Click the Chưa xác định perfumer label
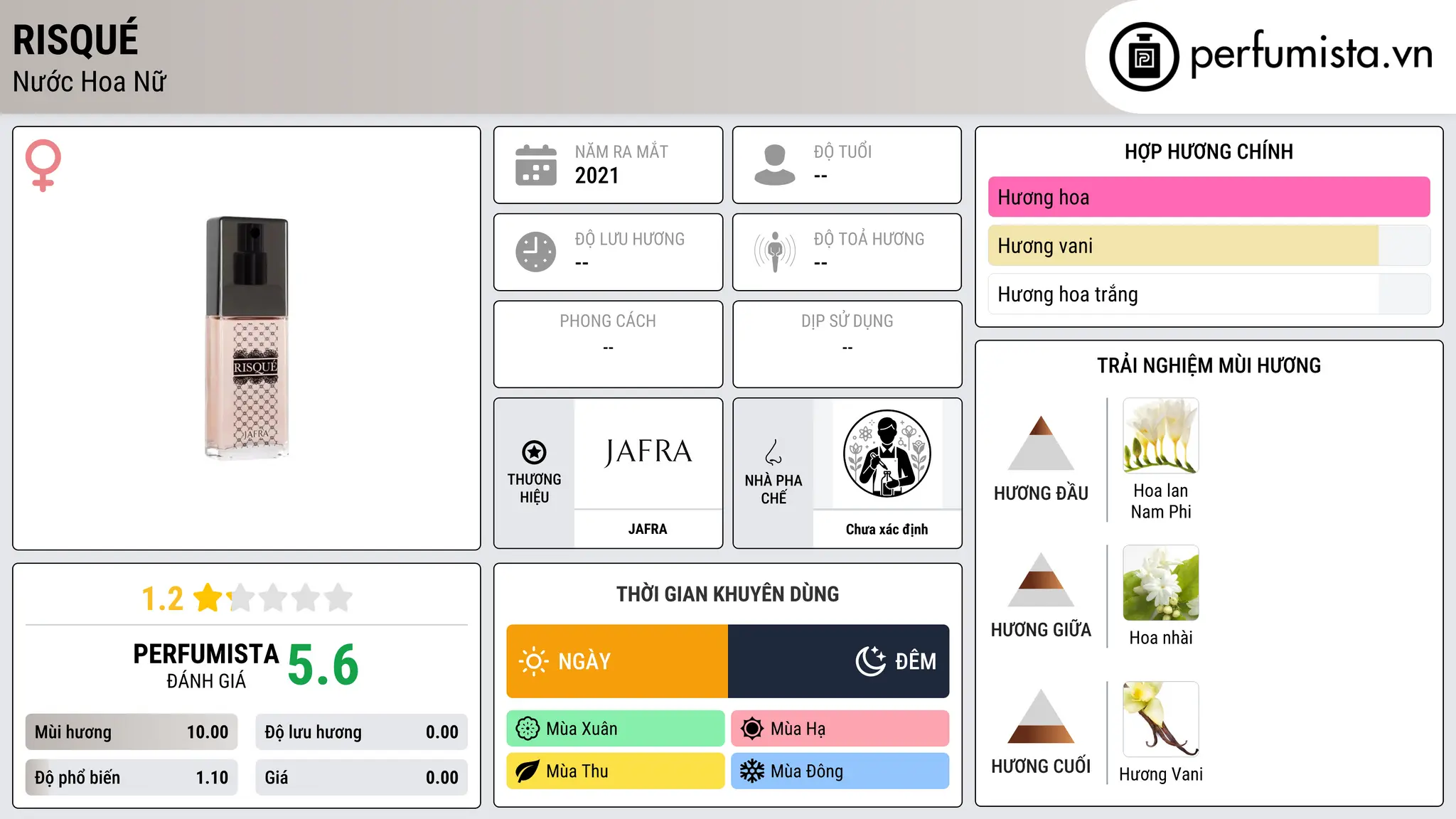Image resolution: width=1456 pixels, height=819 pixels. [x=887, y=529]
